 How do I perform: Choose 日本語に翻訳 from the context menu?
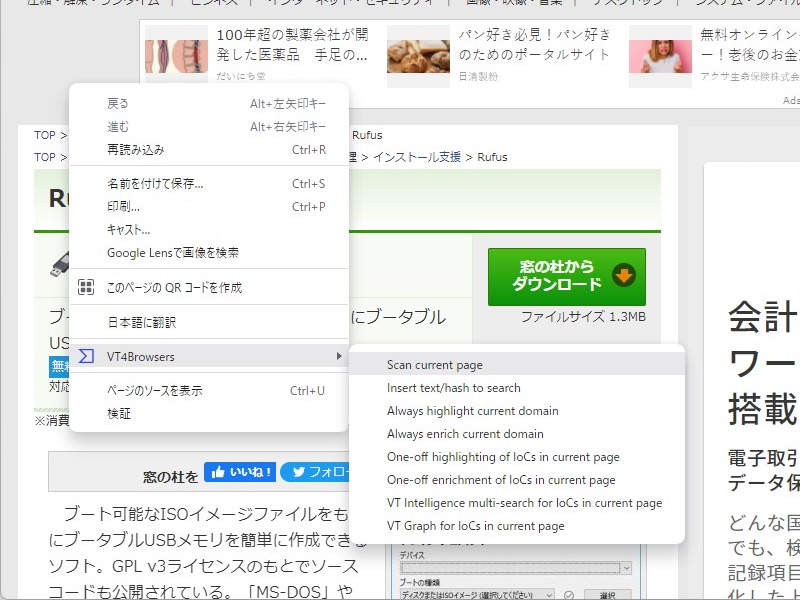pos(150,324)
